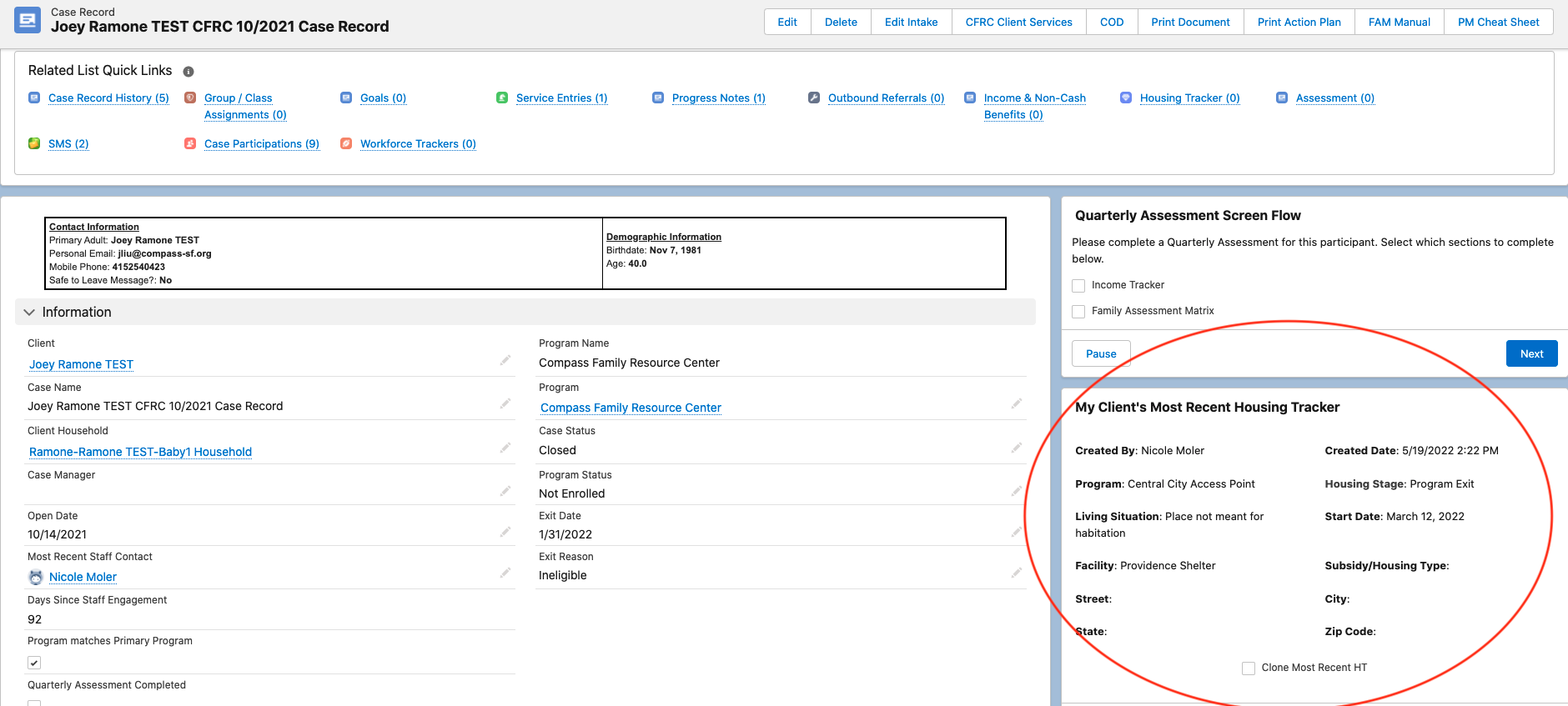Open Assessment (0) link

1335,98
